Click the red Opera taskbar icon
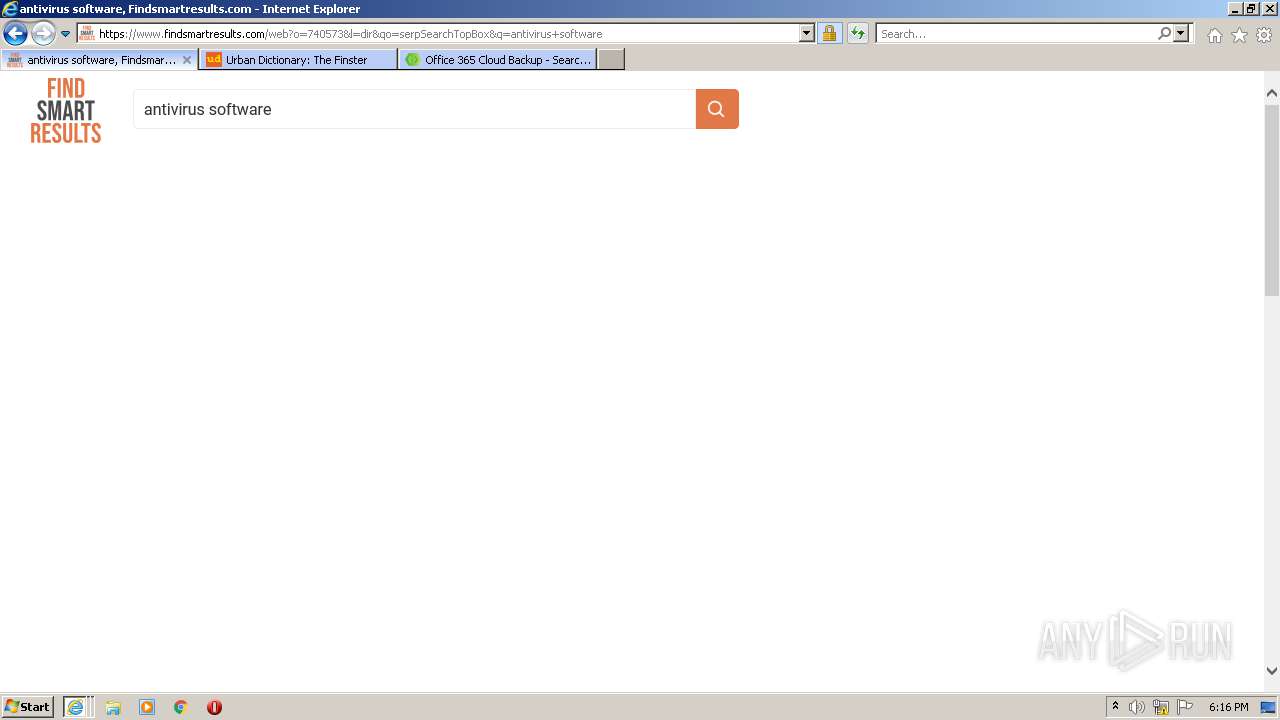Image resolution: width=1280 pixels, height=720 pixels. tap(214, 707)
